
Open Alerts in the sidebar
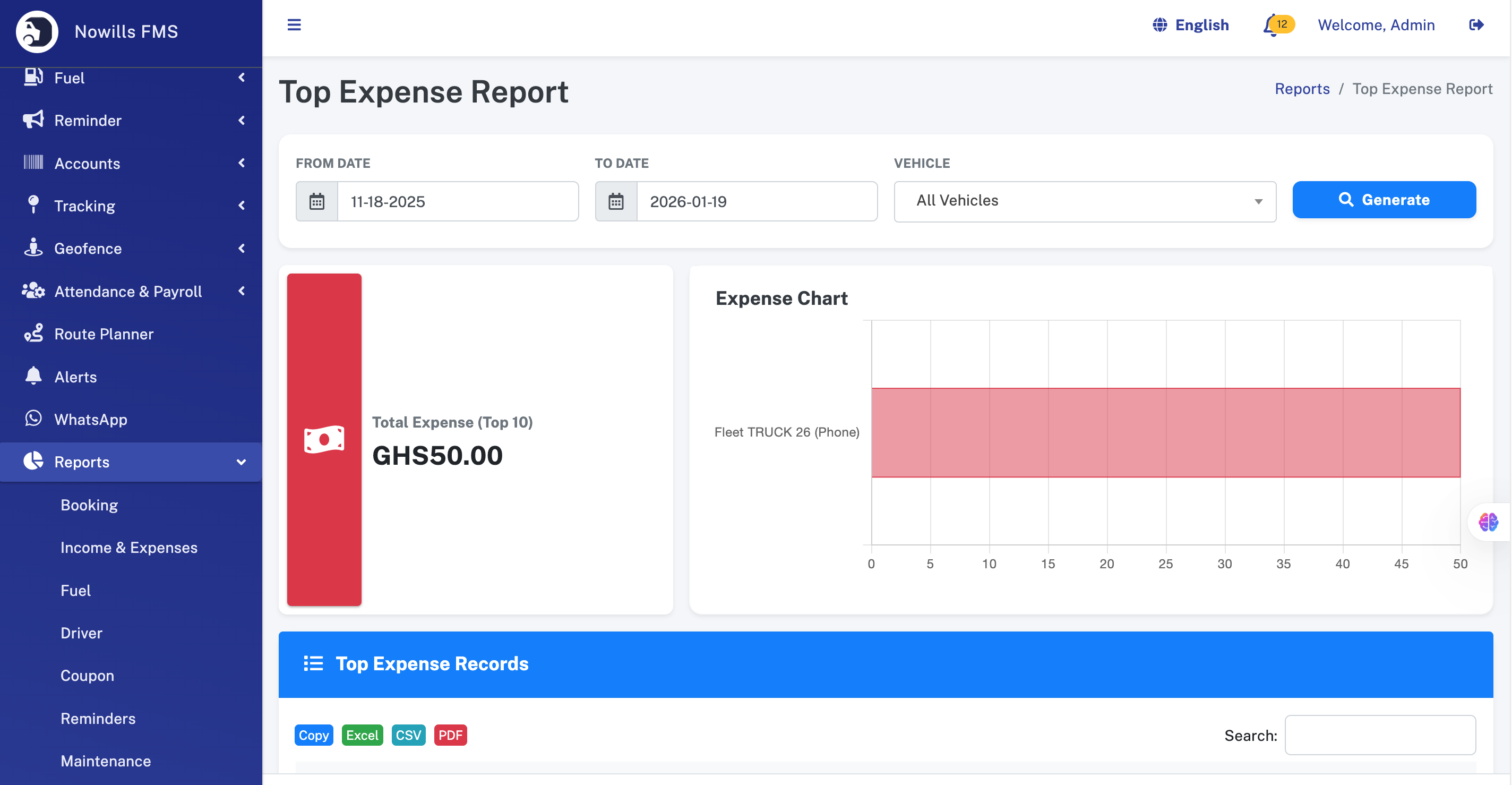coord(75,377)
